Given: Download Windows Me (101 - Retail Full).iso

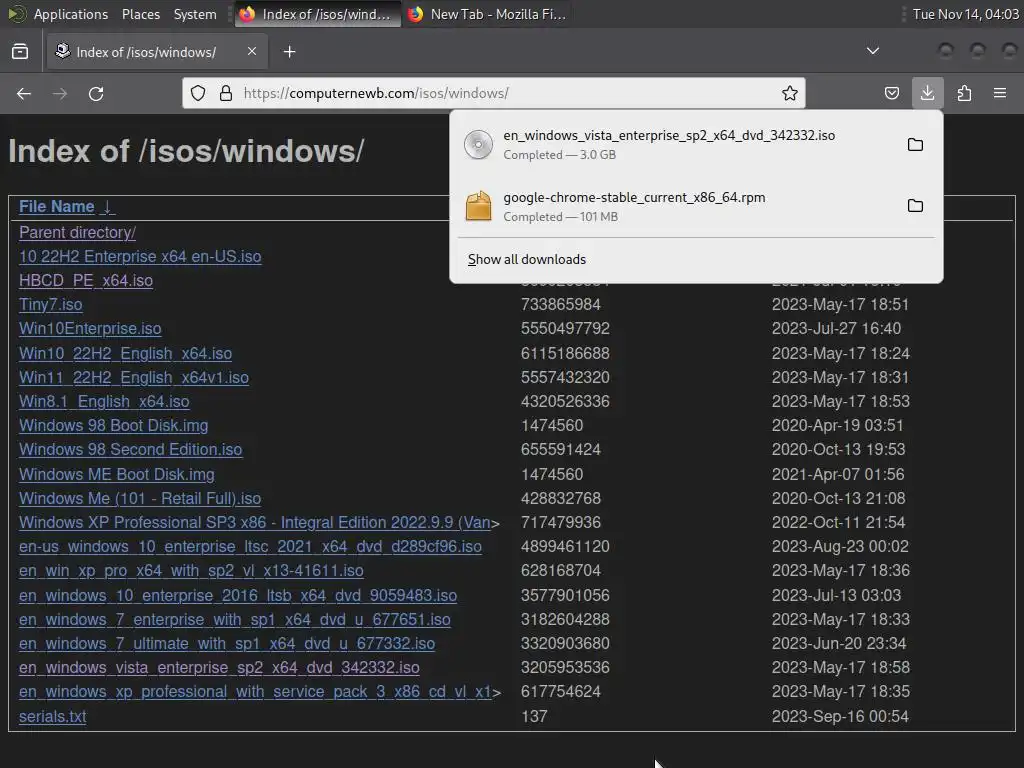Looking at the screenshot, I should pos(140,498).
